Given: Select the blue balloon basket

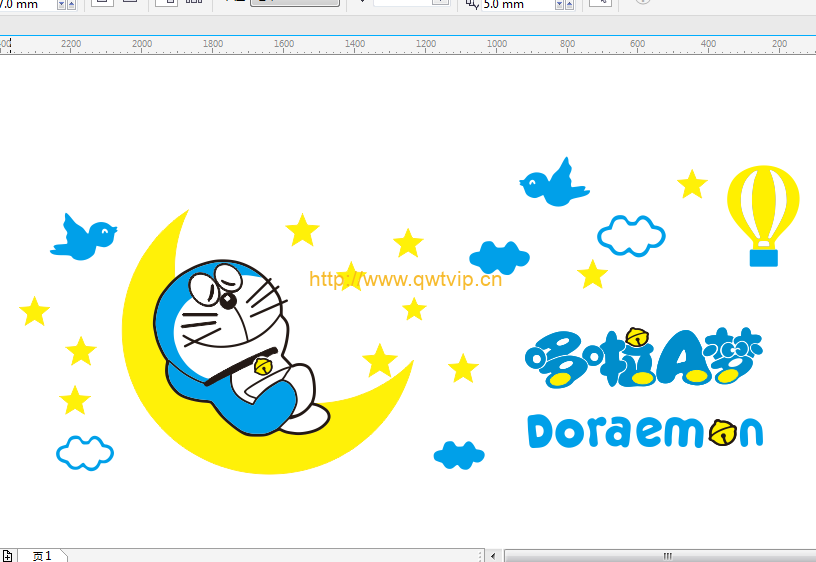Looking at the screenshot, I should tap(763, 258).
